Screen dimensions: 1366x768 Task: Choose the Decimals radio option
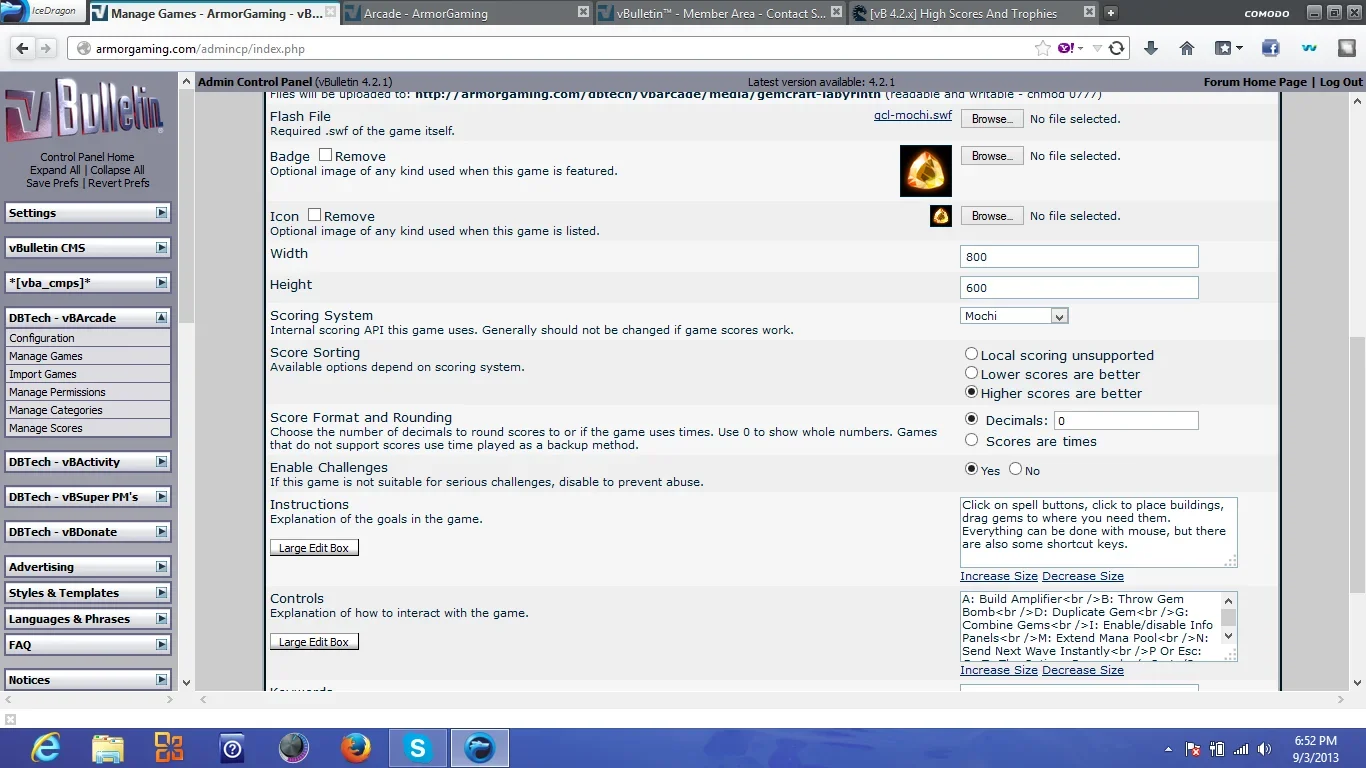click(x=971, y=419)
